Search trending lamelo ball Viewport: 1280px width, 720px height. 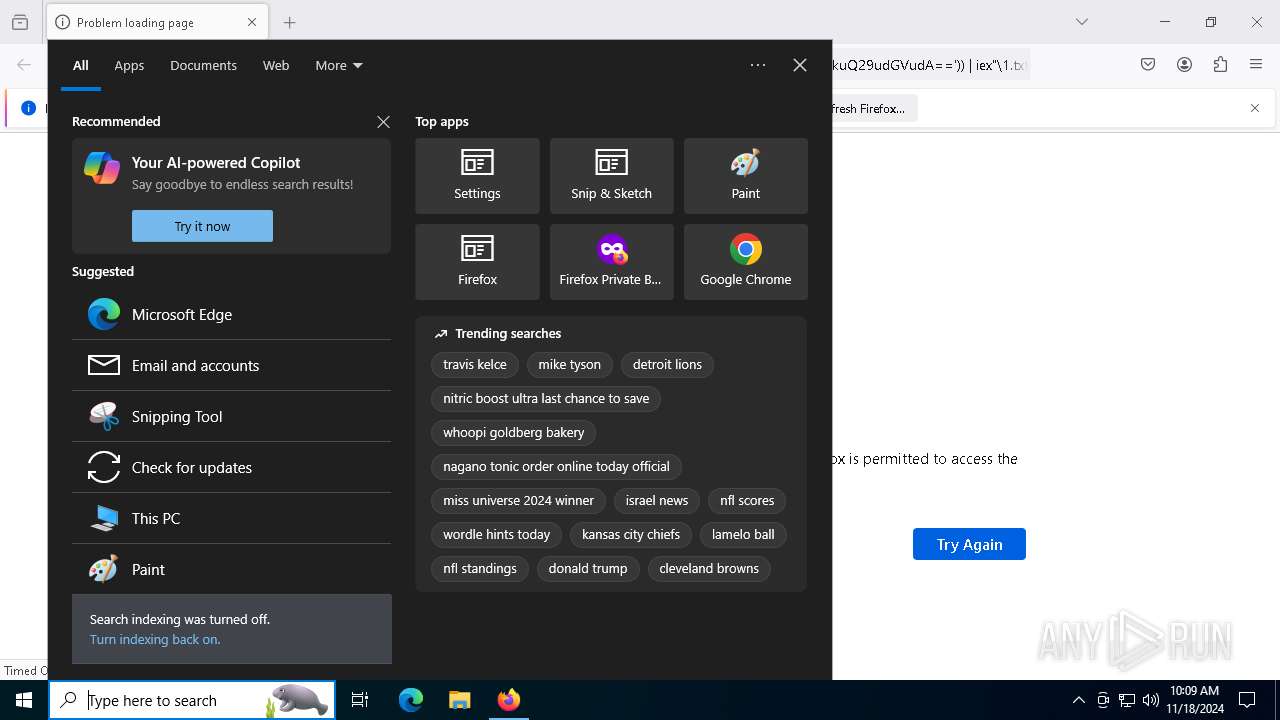click(x=743, y=534)
